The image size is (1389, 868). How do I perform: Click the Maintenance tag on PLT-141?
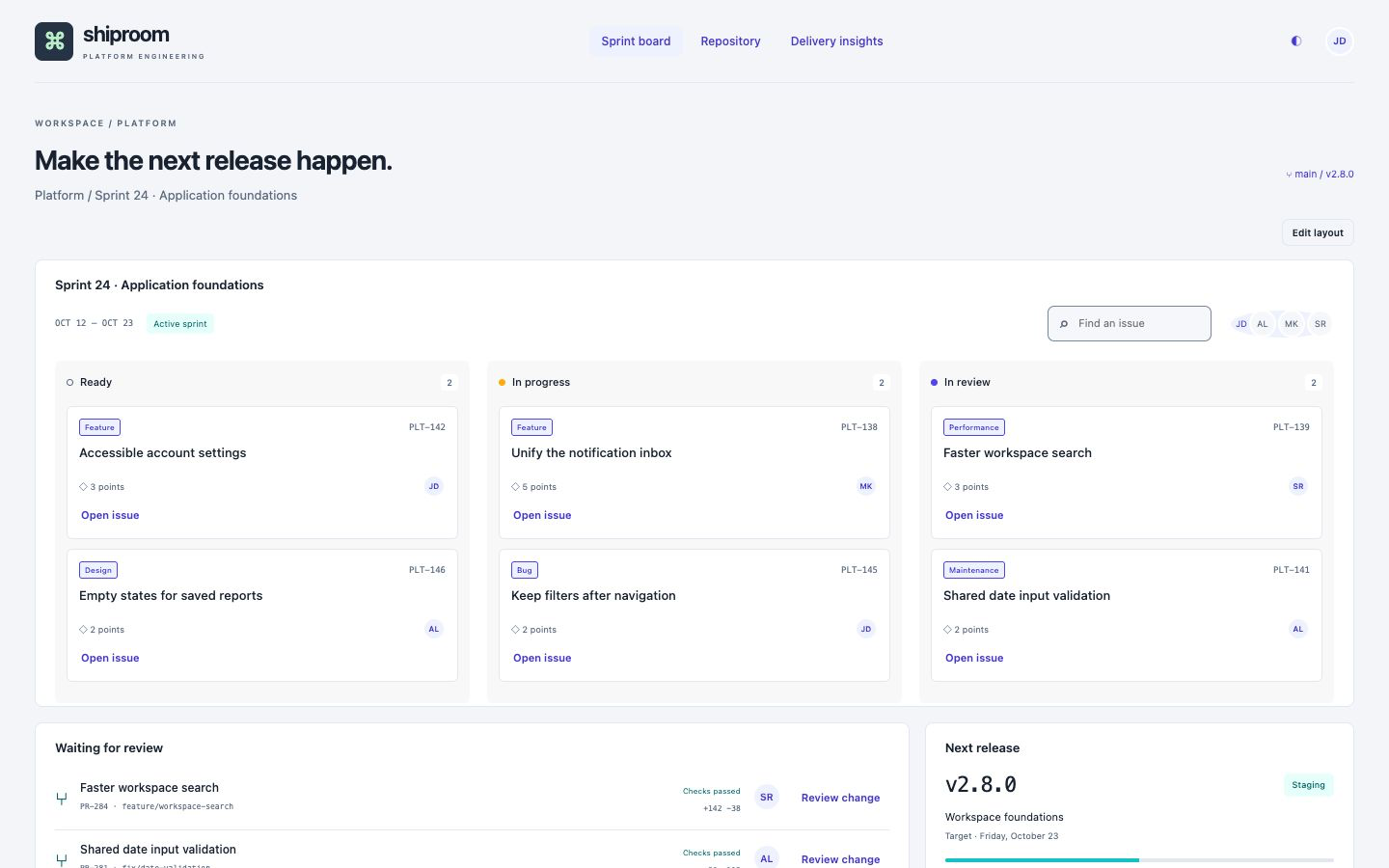pyautogui.click(x=973, y=570)
